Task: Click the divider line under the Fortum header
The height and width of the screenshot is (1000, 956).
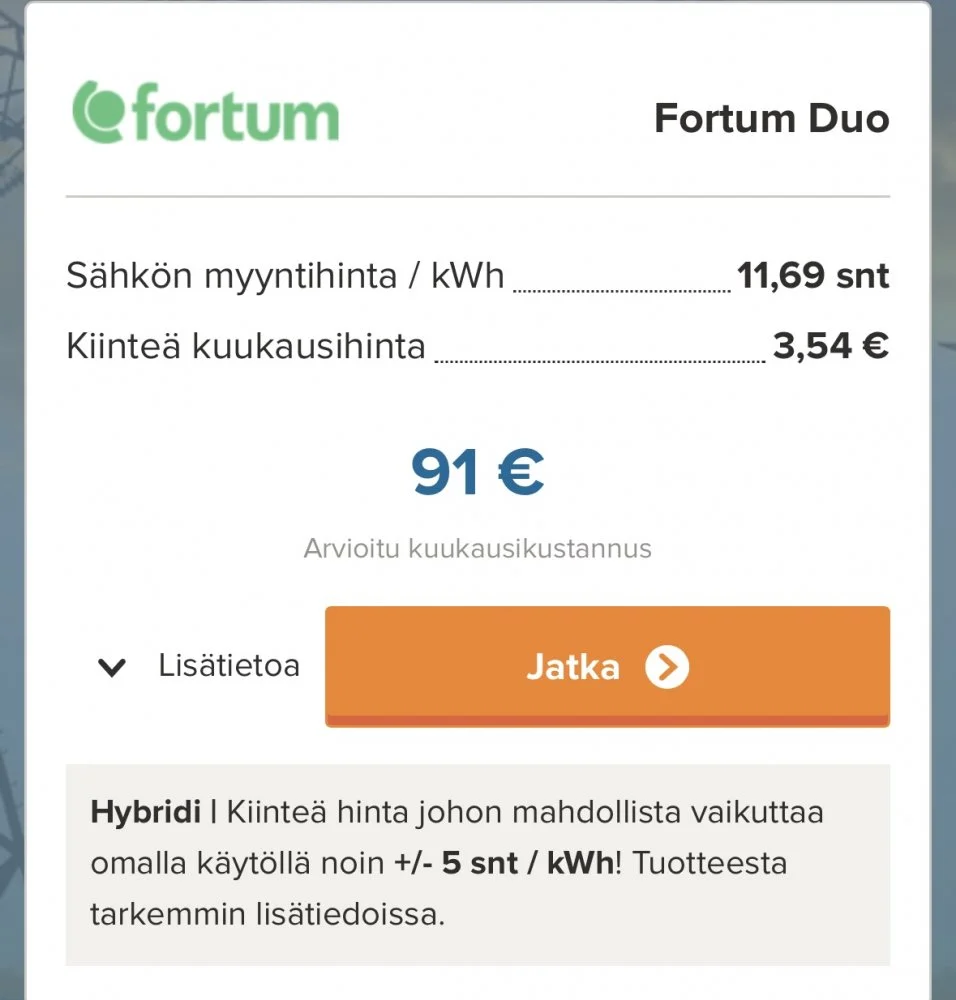Action: (477, 197)
